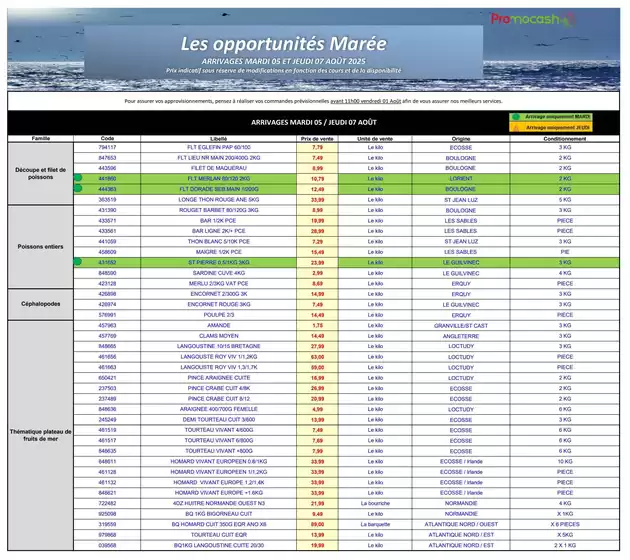Screen dimensions: 630x560
Task: Click price 63,00 in LANGOUSTE ROY VIV 1/1,2KG row
Action: pos(317,357)
